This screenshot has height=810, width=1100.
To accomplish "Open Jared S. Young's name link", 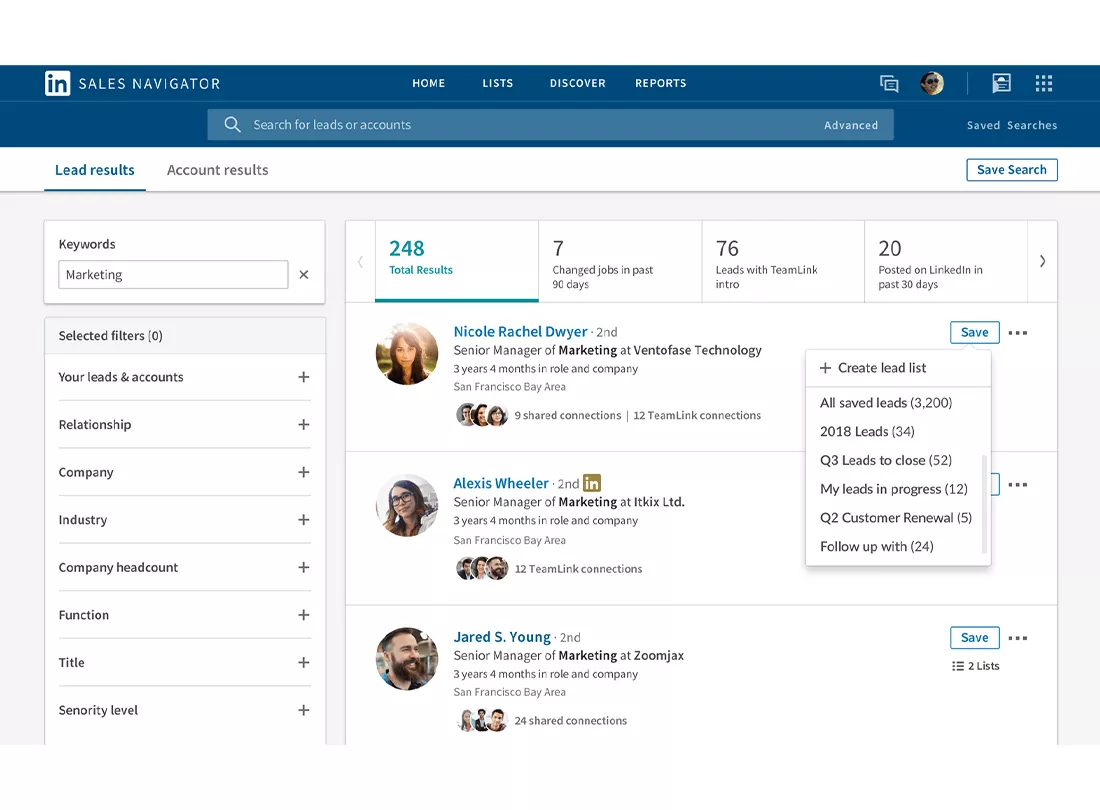I will point(502,637).
